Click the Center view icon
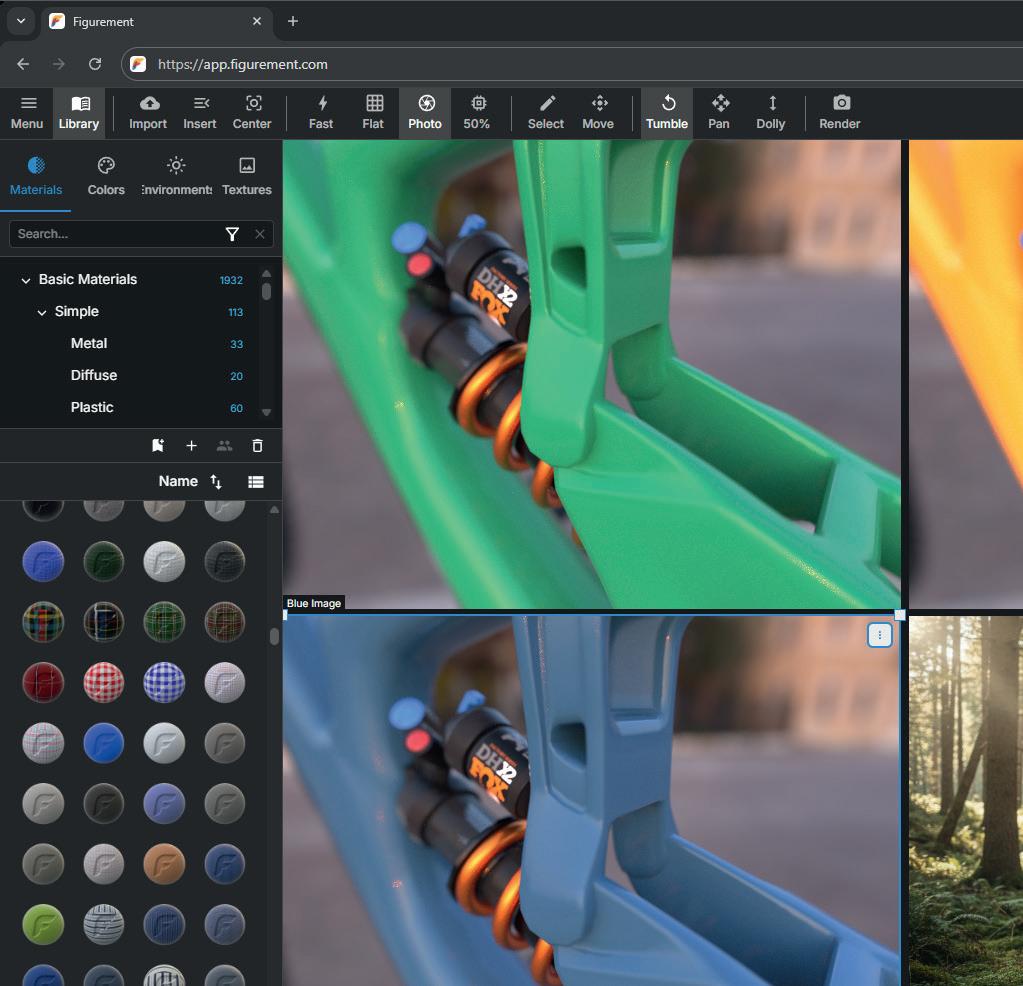 [252, 112]
